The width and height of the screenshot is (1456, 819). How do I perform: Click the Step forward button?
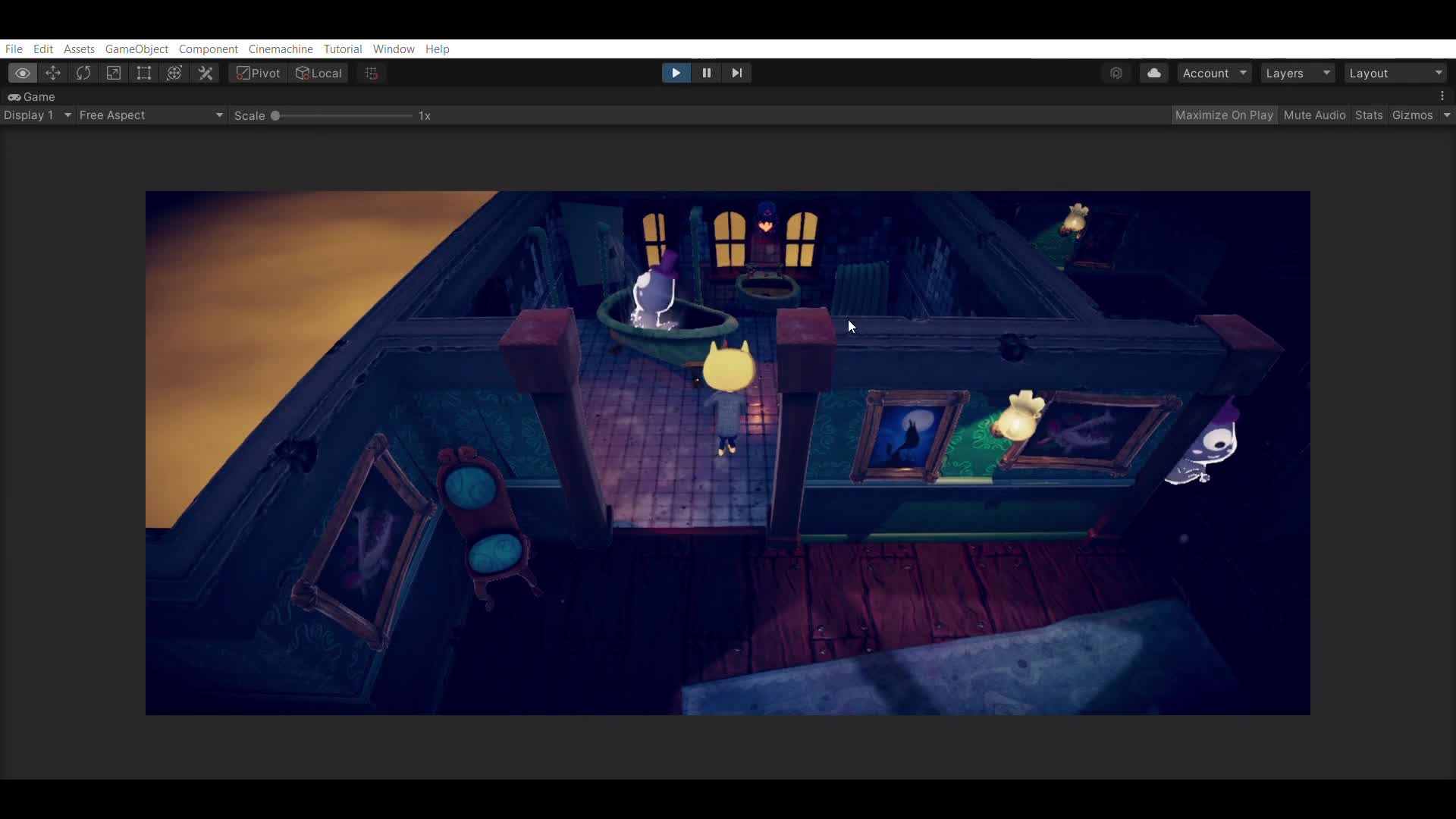(736, 72)
